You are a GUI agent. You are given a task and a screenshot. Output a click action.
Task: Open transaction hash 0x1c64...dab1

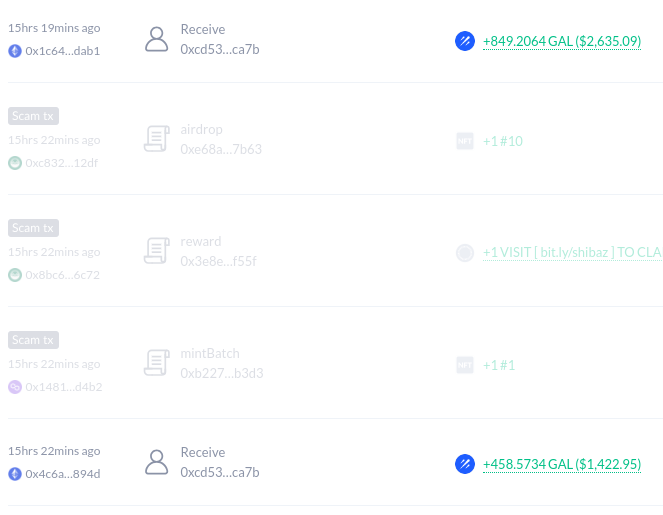coord(63,51)
